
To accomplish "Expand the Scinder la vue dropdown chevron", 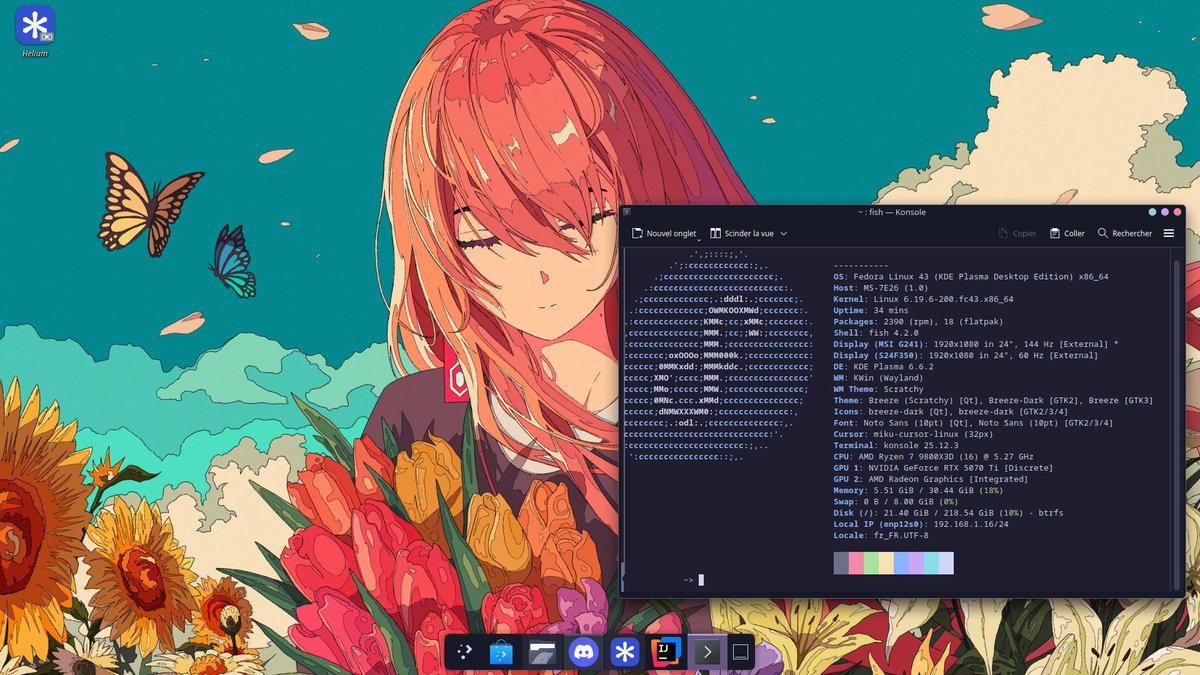I will coord(783,233).
